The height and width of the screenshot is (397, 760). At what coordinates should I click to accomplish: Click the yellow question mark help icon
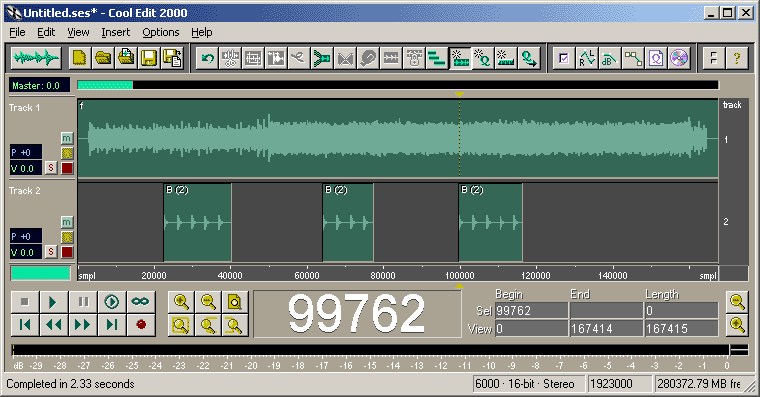(x=737, y=58)
